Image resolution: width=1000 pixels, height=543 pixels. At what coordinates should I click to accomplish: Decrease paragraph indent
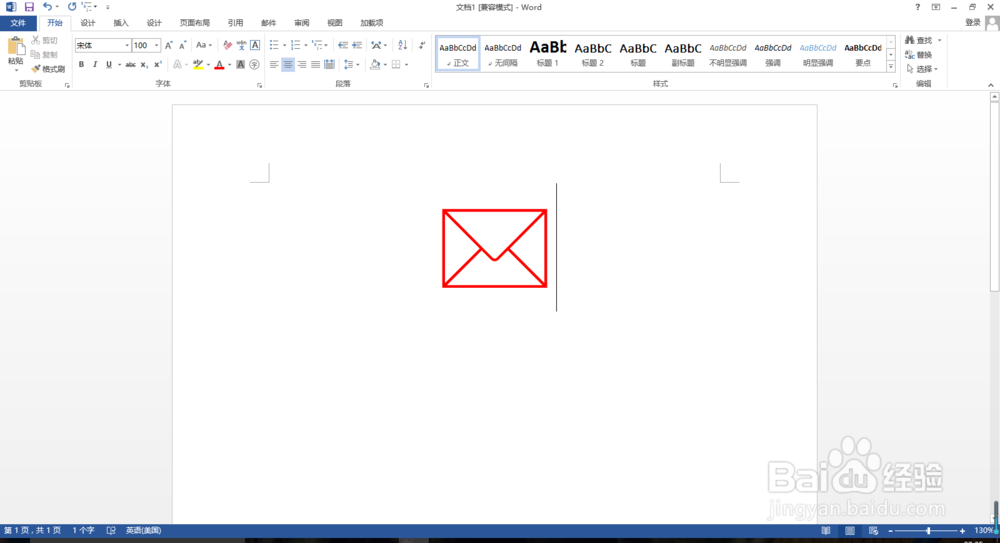point(343,45)
